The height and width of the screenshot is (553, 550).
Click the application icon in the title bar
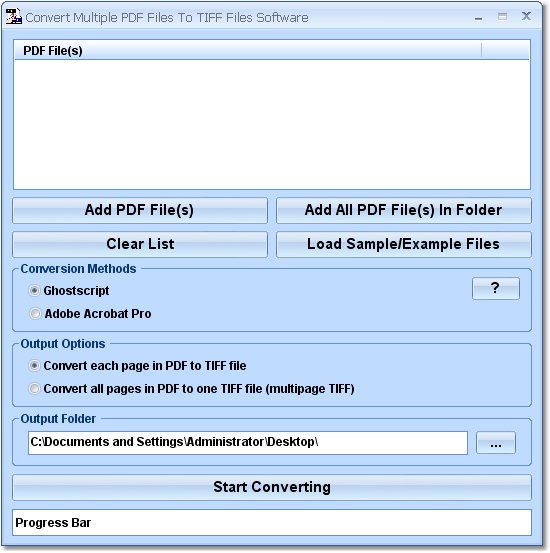[x=14, y=16]
